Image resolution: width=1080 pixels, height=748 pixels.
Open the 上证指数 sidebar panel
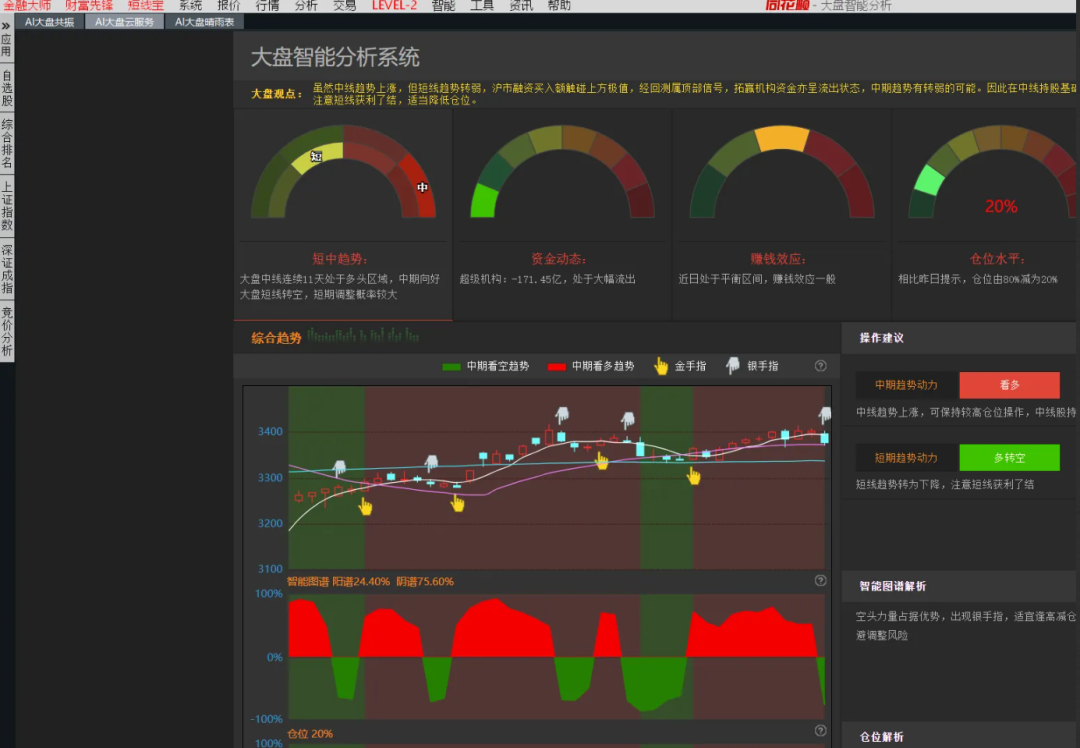[x=7, y=205]
